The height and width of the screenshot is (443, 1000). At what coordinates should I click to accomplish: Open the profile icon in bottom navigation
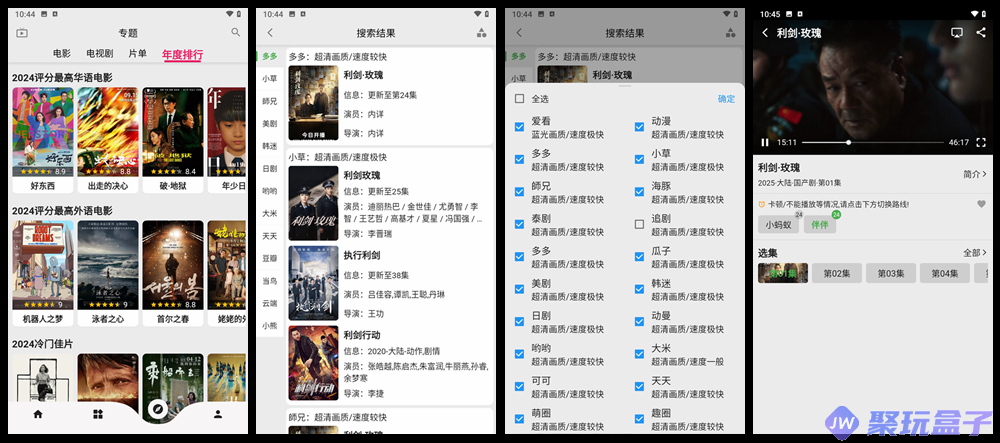(218, 414)
